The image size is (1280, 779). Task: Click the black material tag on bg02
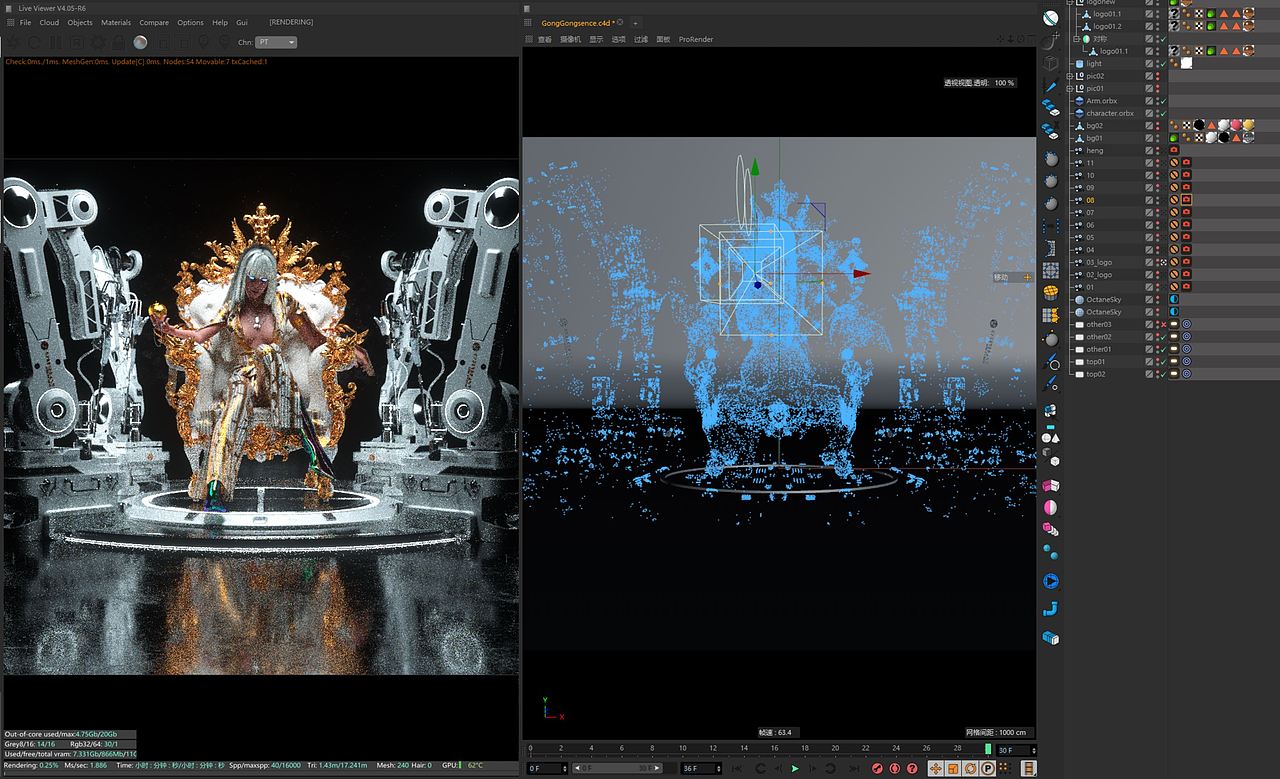coord(1199,125)
